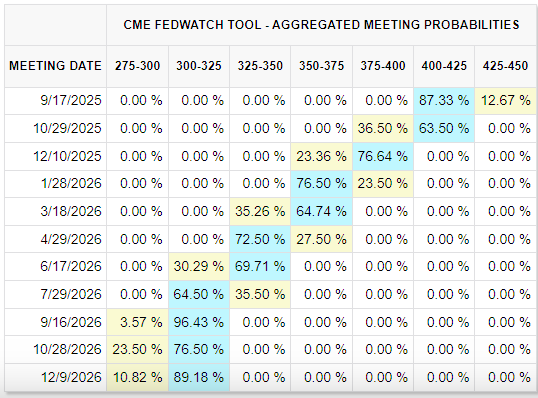Select the 275-300 column header
This screenshot has width=538, height=398.
137,66
